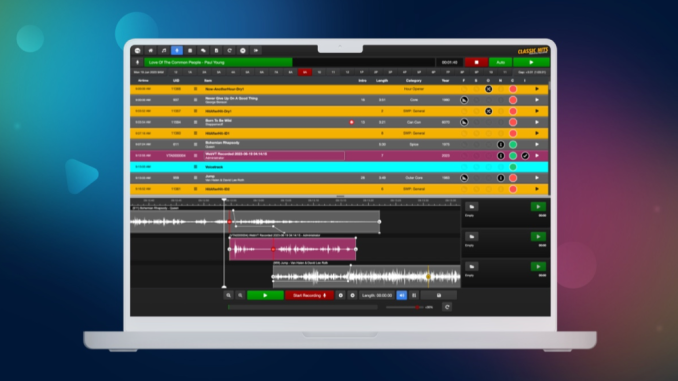The height and width of the screenshot is (381, 678).
Task: Click the refresh icon in top toolbar
Action: (x=229, y=51)
